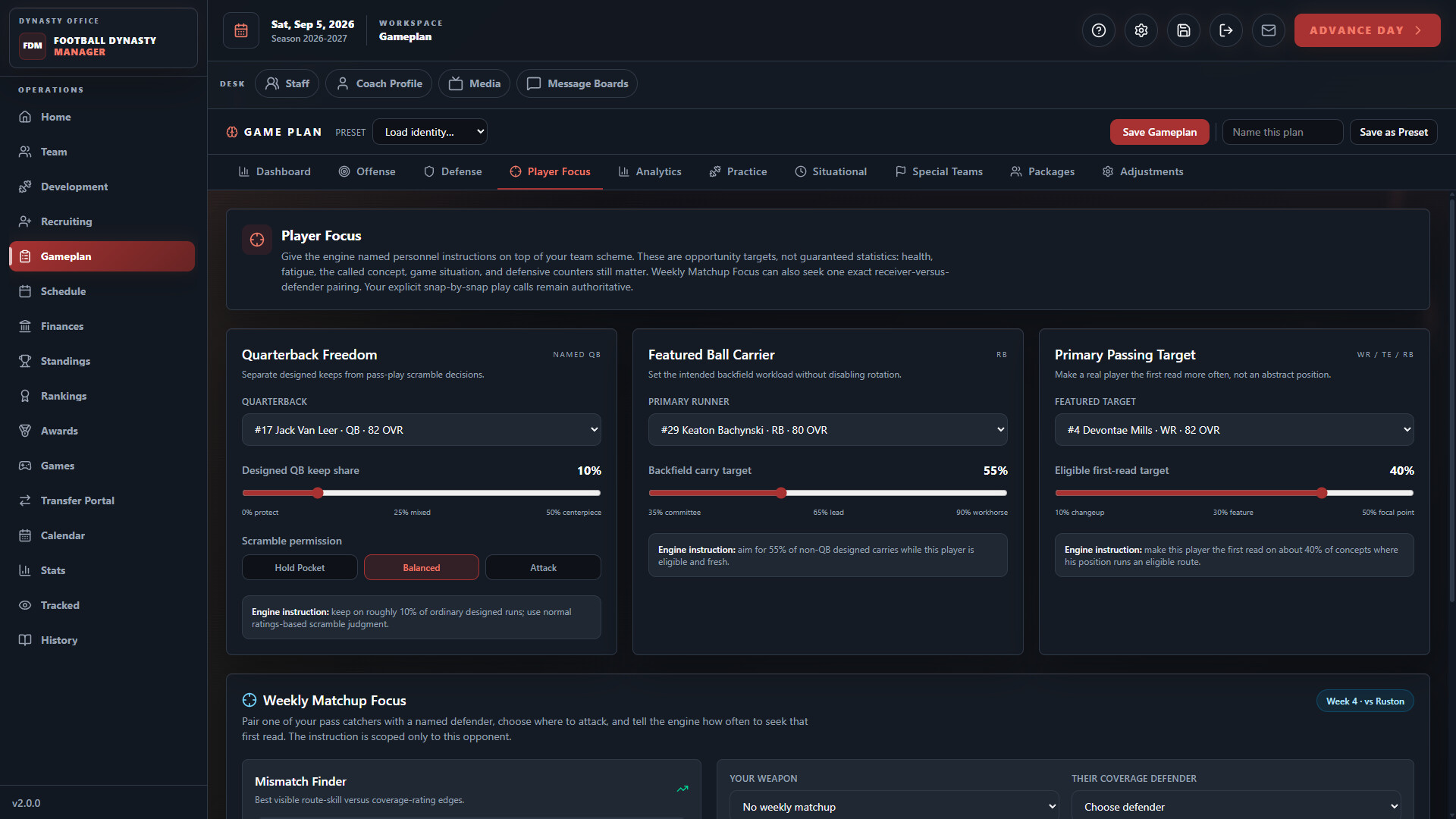This screenshot has width=1456, height=819.
Task: Click the Finances bank icon in sidebar
Action: click(x=25, y=326)
